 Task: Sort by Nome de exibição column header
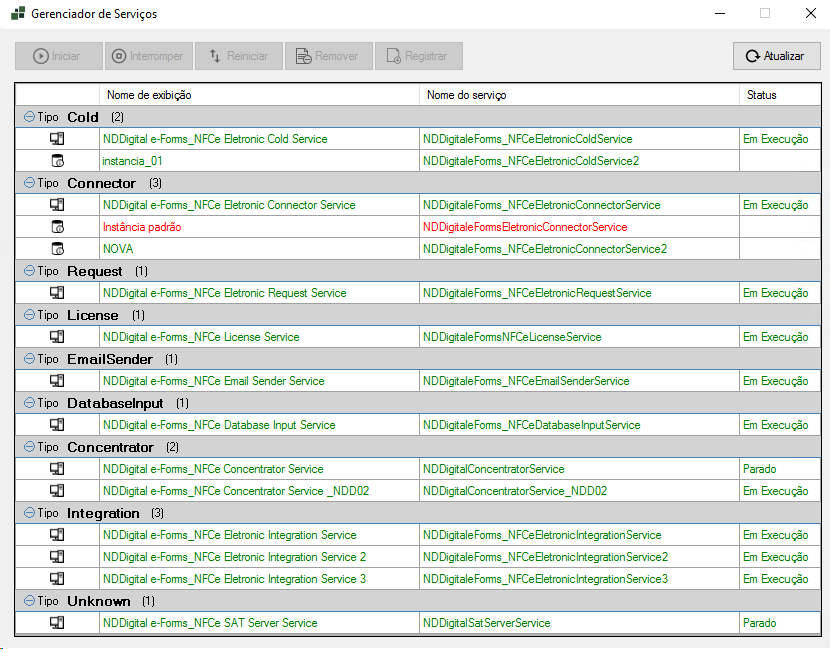click(259, 95)
